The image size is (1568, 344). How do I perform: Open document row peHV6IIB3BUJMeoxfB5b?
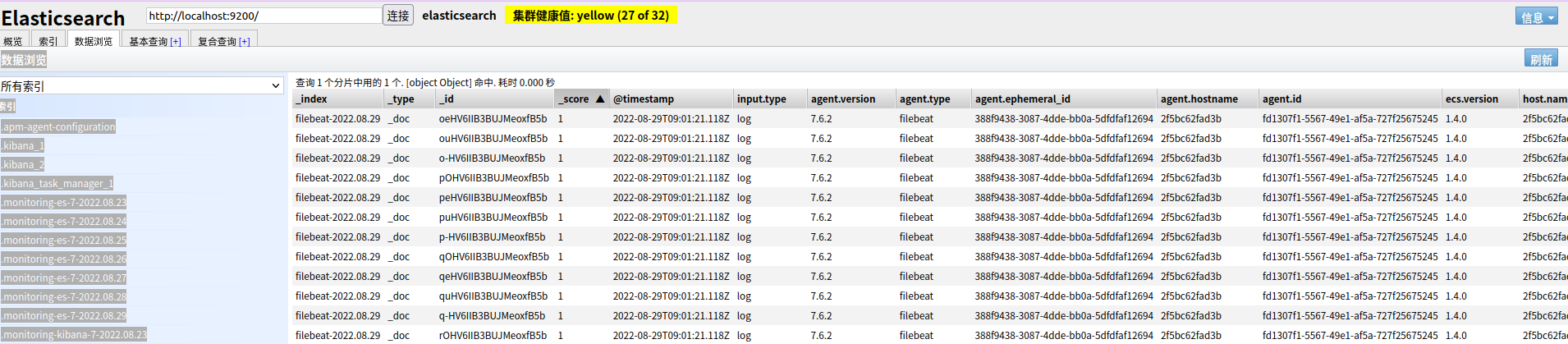pos(929,197)
